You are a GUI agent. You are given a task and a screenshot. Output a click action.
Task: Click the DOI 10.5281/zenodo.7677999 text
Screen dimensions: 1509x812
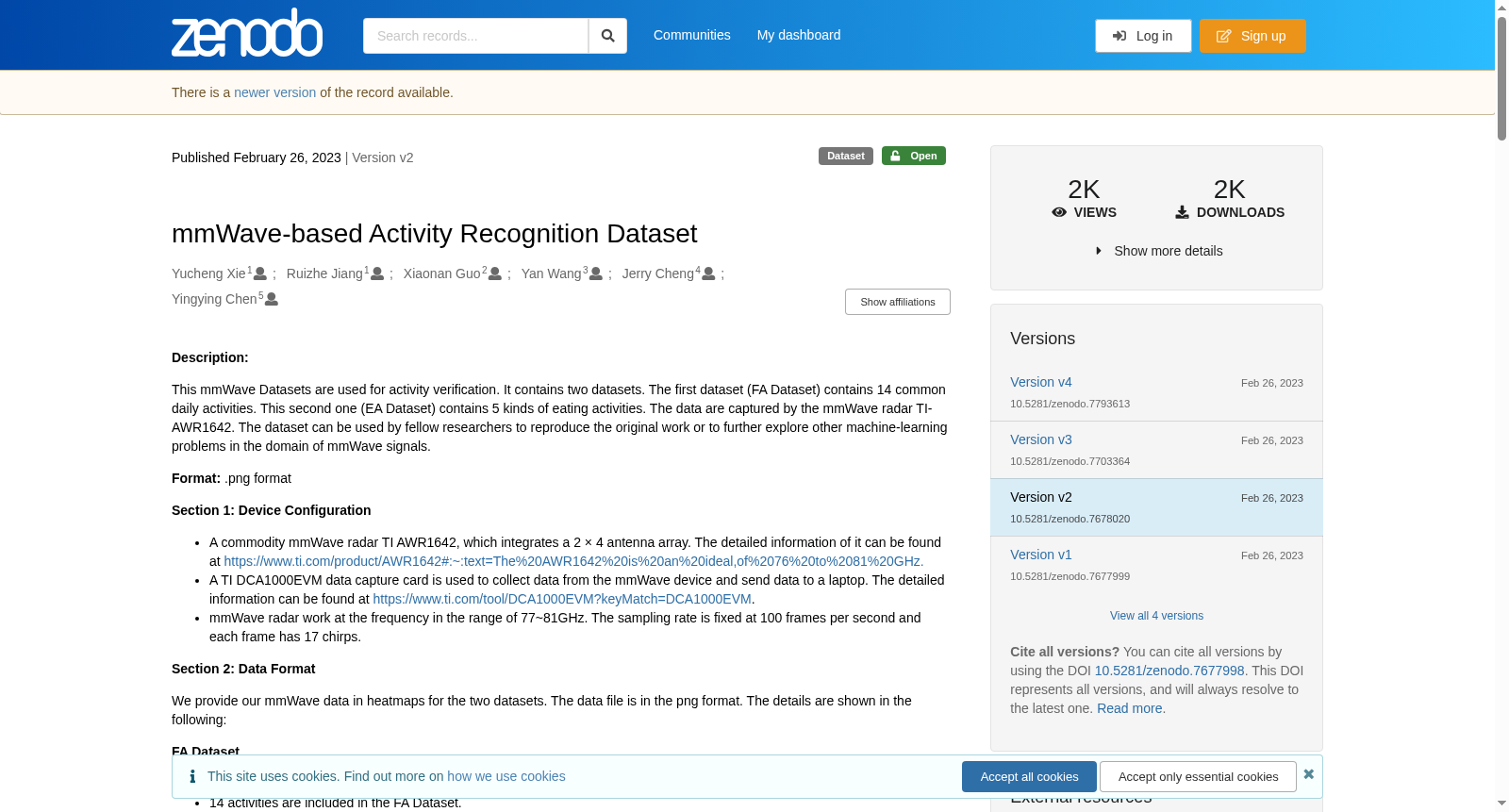(1070, 576)
